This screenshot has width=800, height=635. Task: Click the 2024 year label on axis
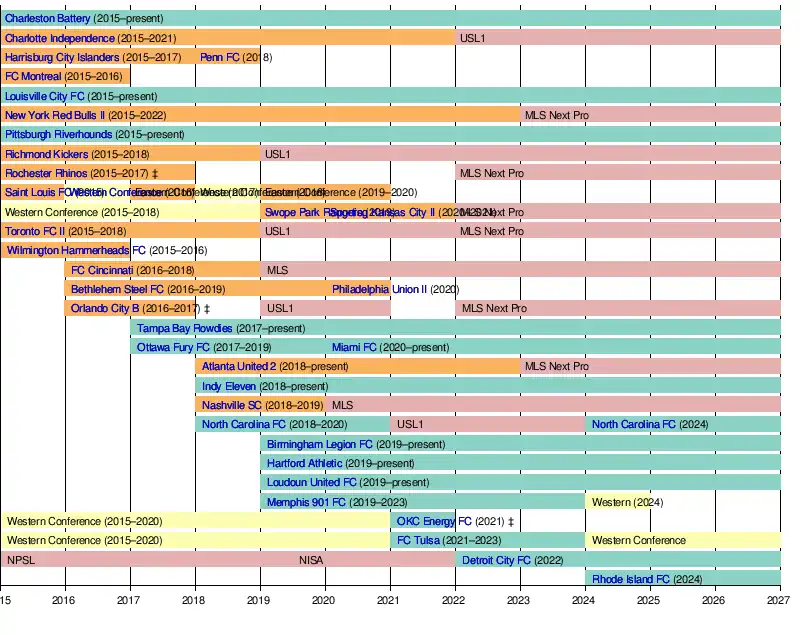(x=584, y=600)
